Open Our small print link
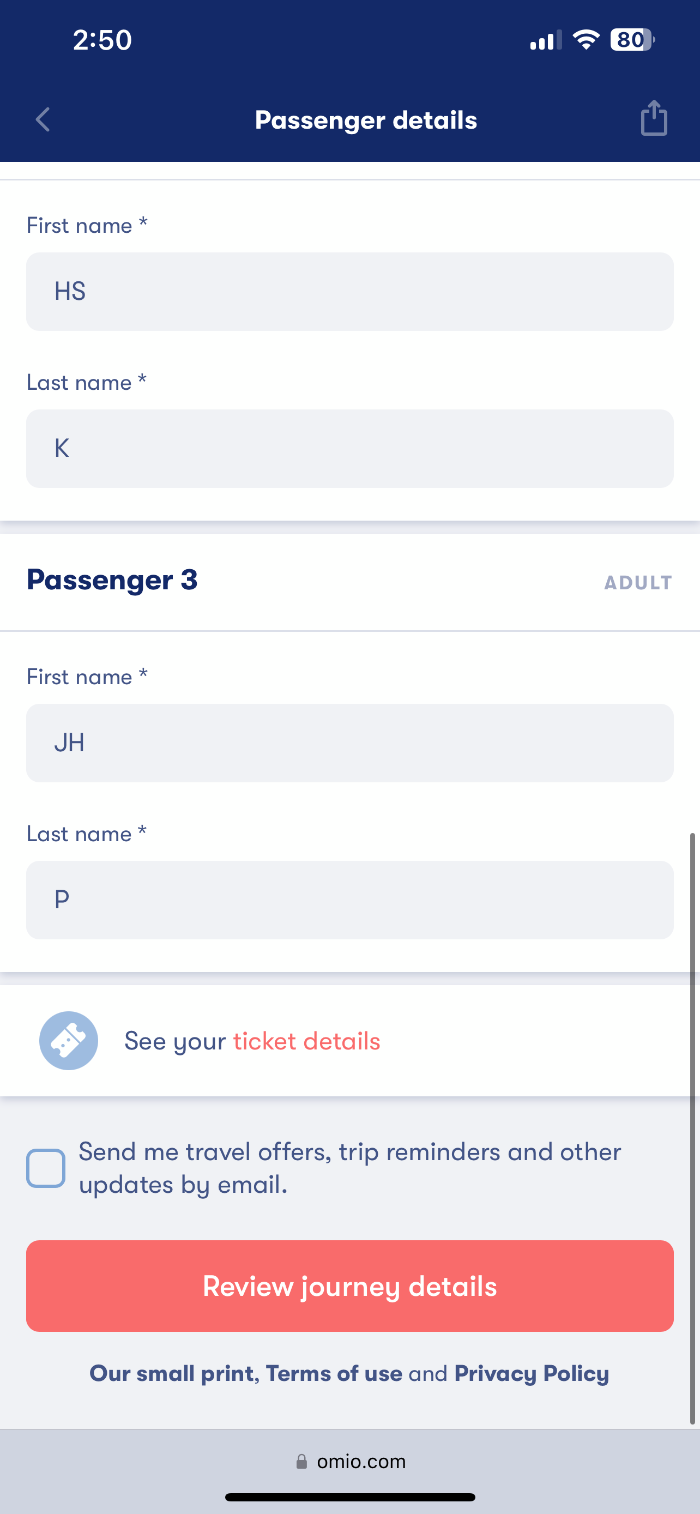Image resolution: width=700 pixels, height=1514 pixels. 172,1373
